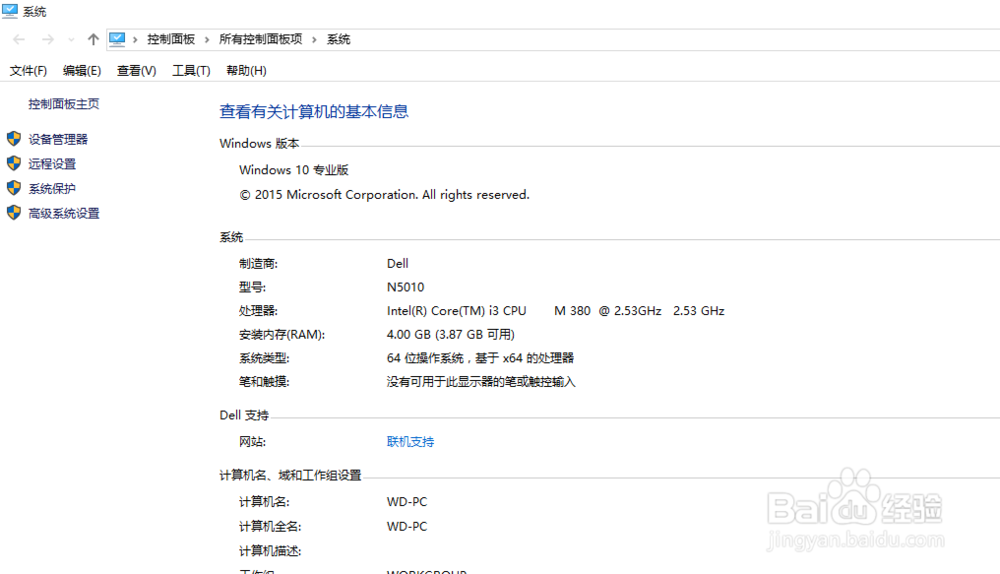Select the 系统 breadcrumb item

tap(339, 40)
